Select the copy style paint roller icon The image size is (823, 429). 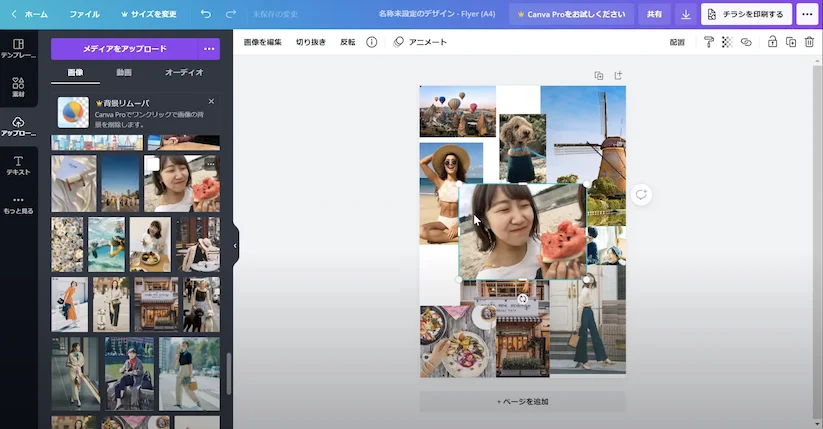[709, 42]
